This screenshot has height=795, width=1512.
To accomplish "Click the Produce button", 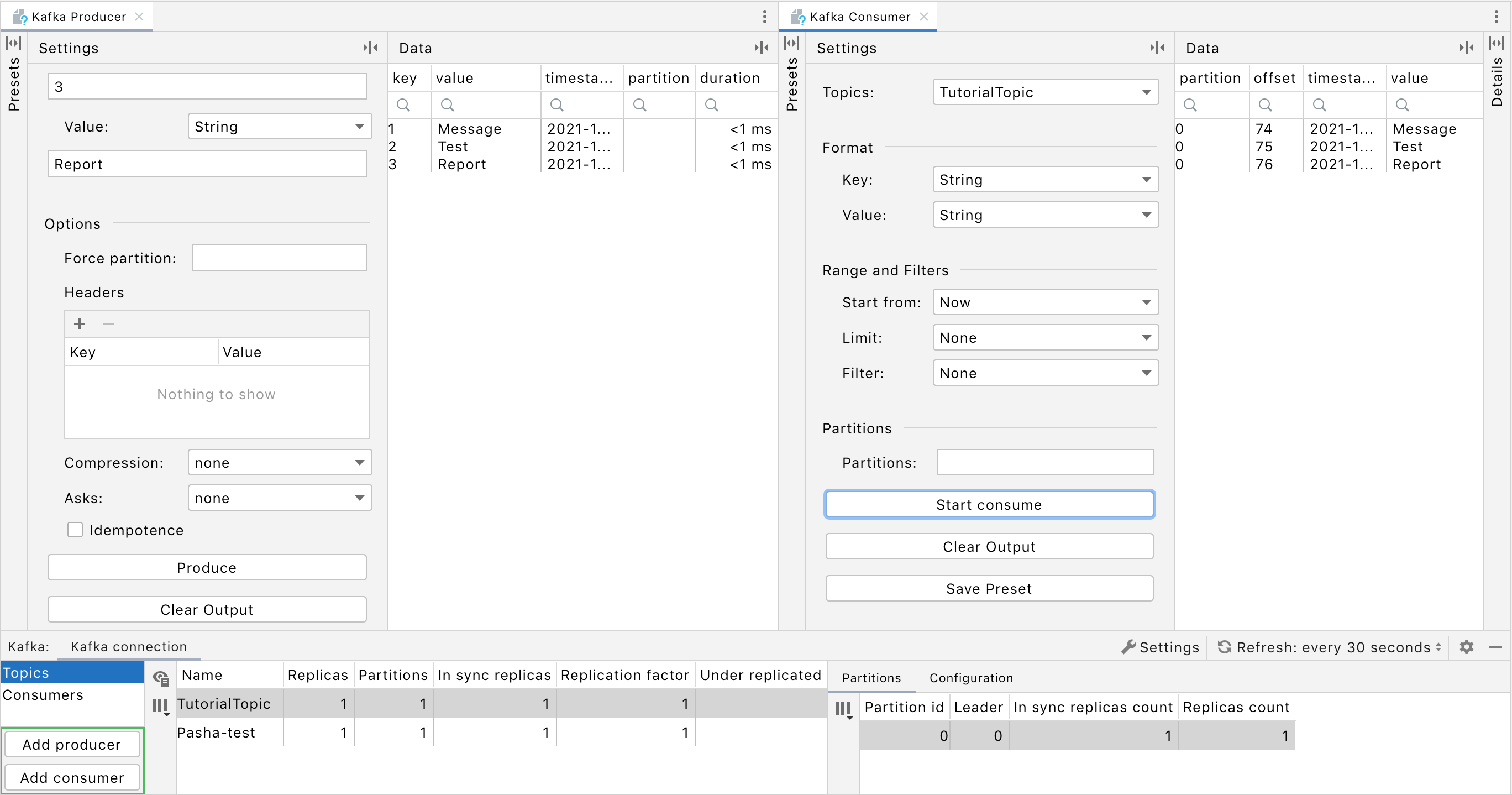I will click(207, 566).
